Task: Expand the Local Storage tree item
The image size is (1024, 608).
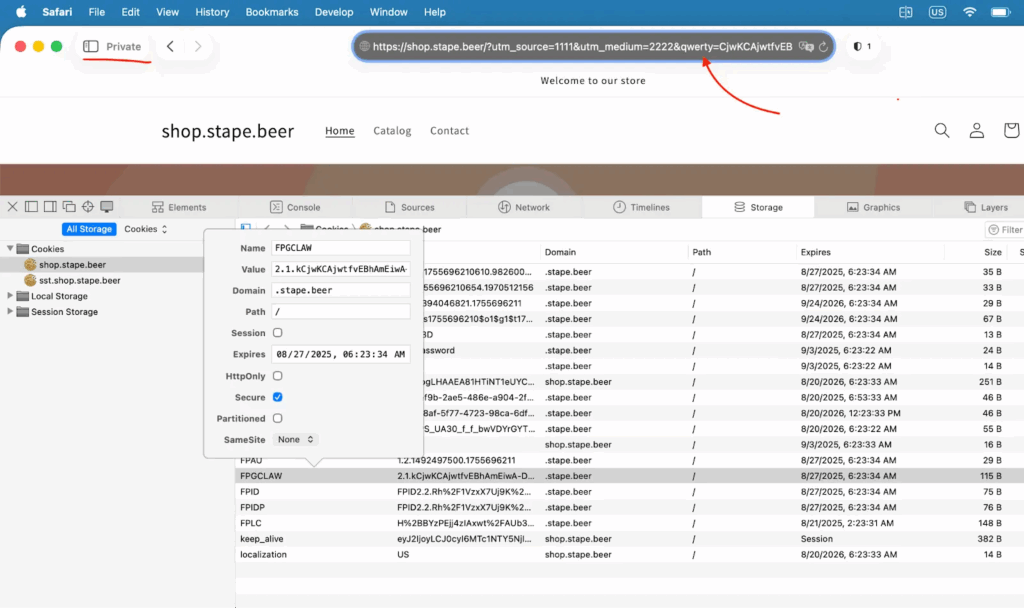Action: 10,296
